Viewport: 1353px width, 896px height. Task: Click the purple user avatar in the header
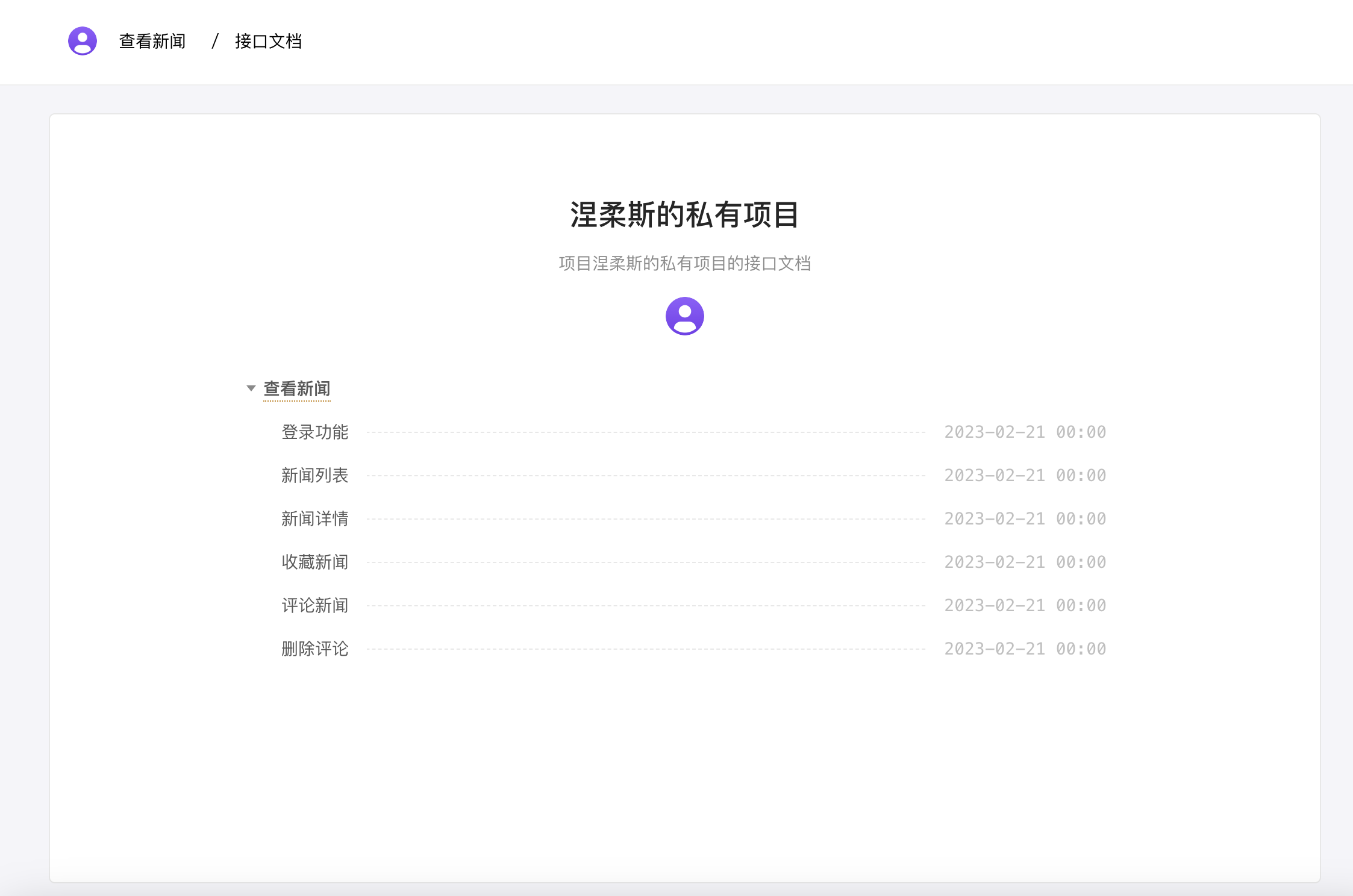83,41
